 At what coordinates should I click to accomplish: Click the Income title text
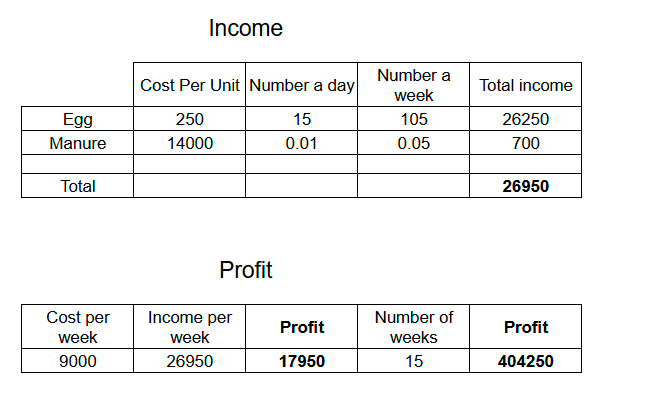point(246,28)
